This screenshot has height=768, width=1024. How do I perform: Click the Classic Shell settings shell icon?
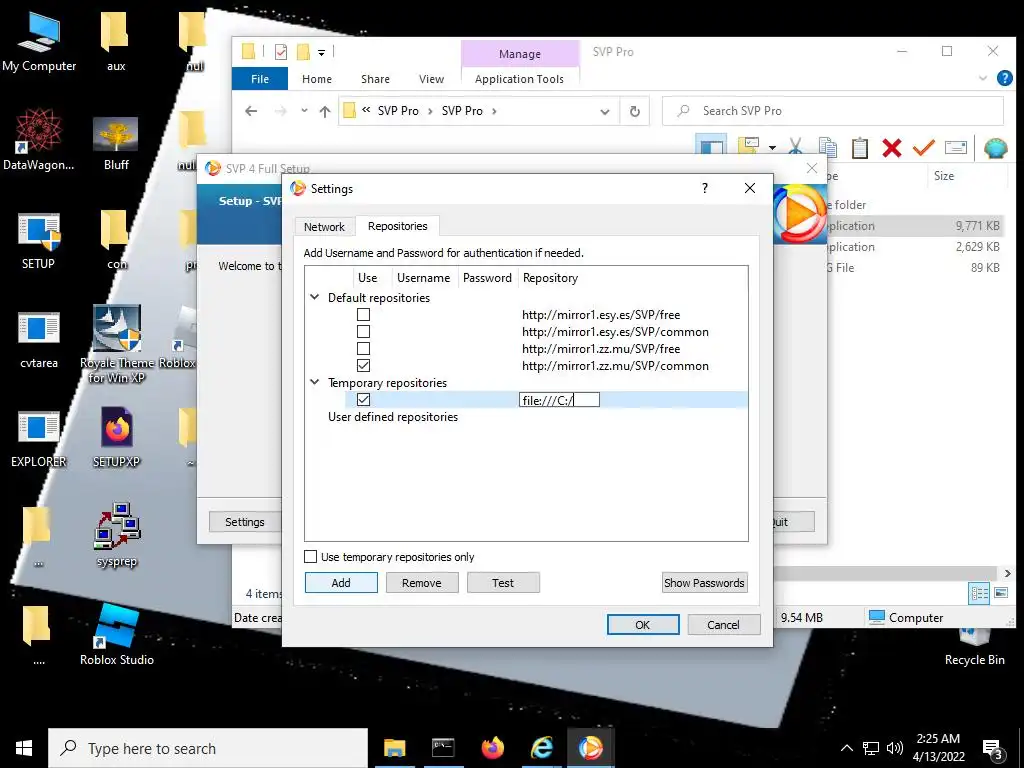(995, 148)
